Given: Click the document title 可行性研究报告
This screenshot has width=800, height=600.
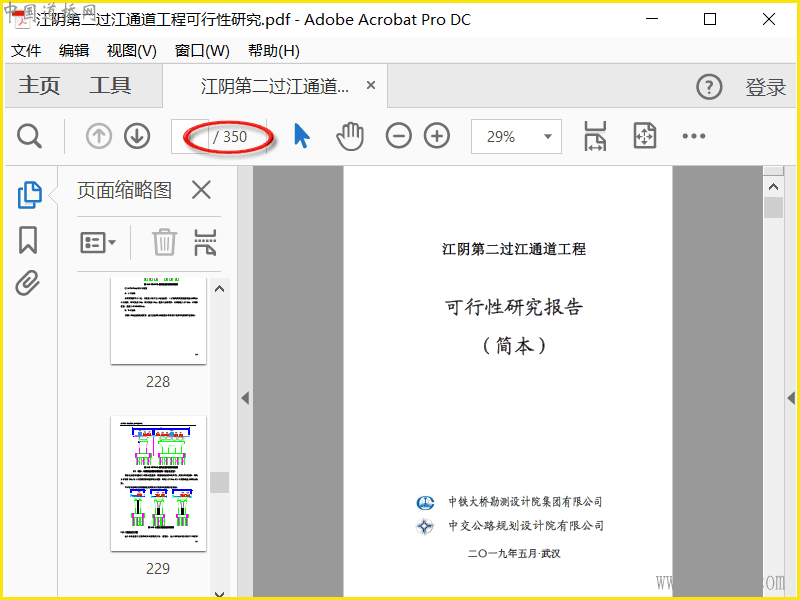Looking at the screenshot, I should (x=514, y=307).
